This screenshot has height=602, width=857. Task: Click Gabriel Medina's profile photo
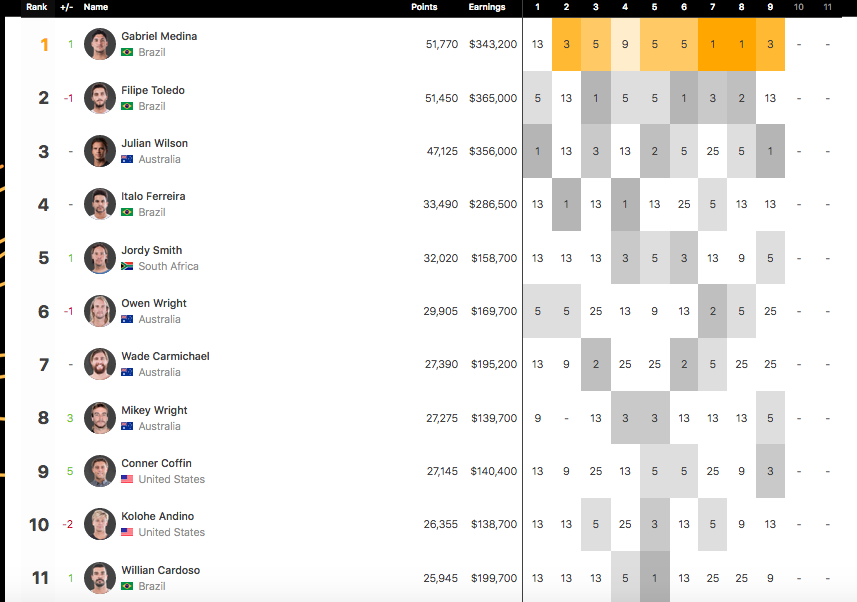(x=100, y=44)
